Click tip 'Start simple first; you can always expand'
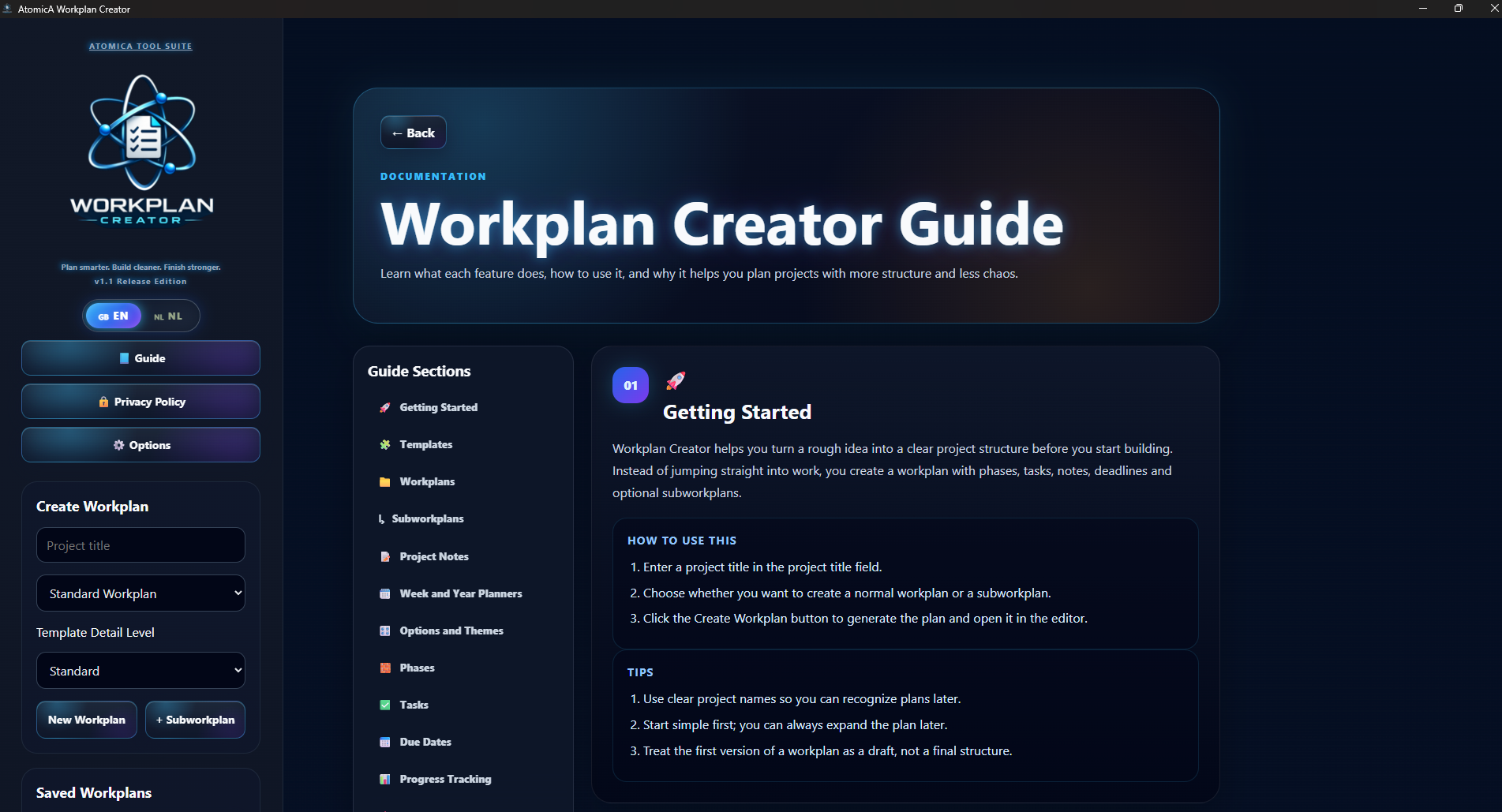Screen dimensions: 1502x812 click(x=795, y=725)
